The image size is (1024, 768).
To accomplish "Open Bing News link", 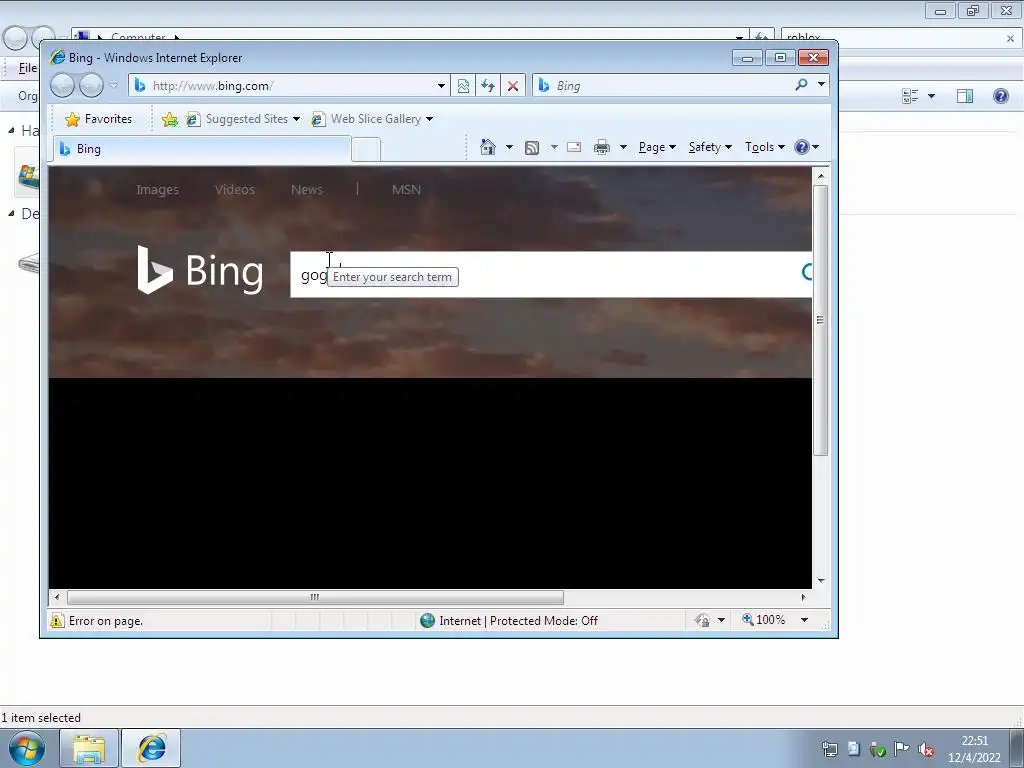I will (307, 189).
